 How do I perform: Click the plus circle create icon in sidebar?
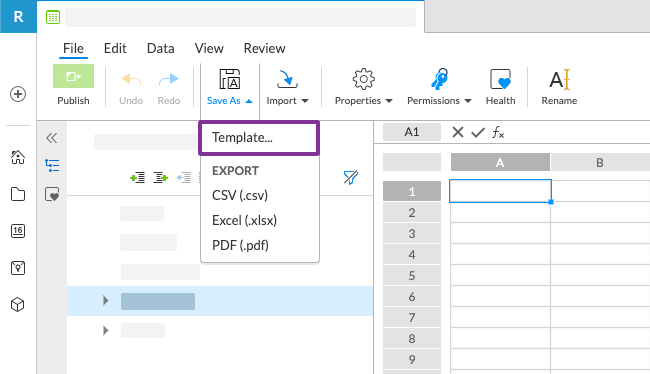(18, 94)
